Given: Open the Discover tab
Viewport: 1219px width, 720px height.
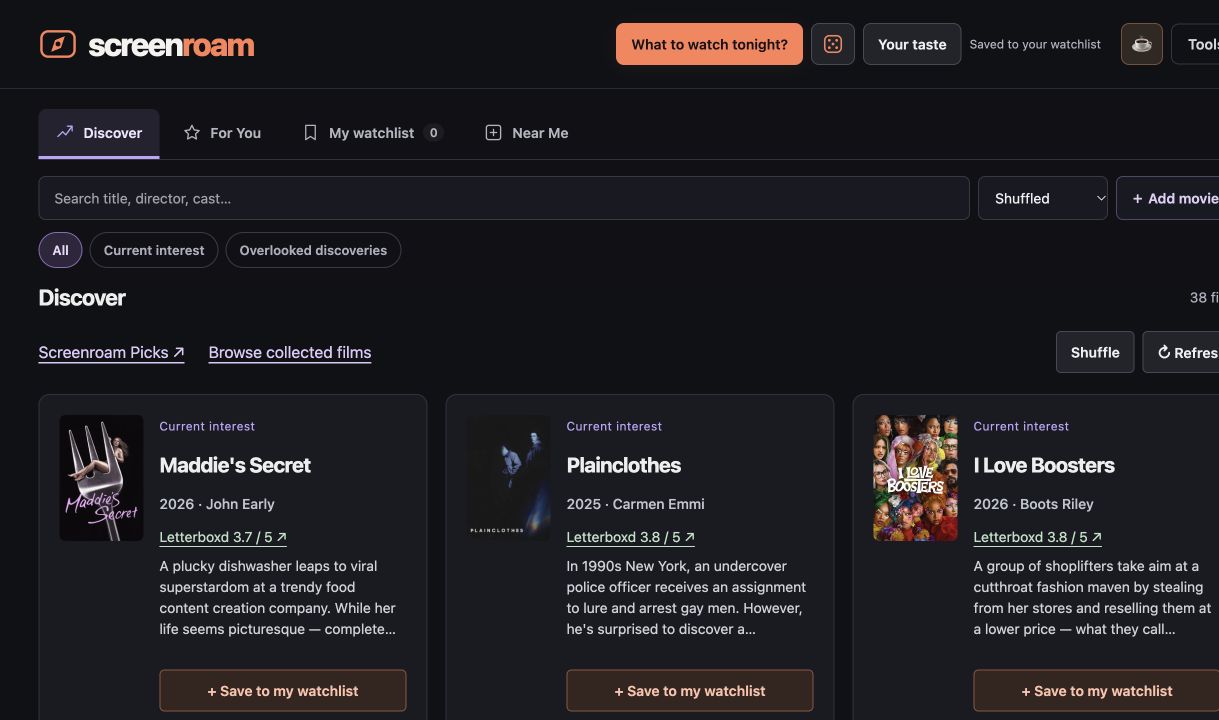Looking at the screenshot, I should click(99, 133).
